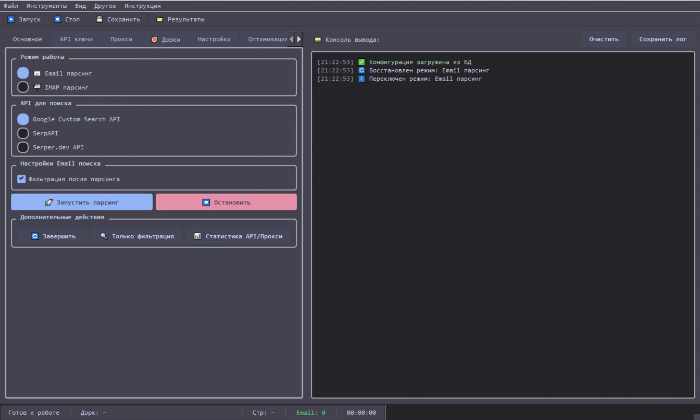
Task: Click the pink Остановить button
Action: click(x=226, y=202)
